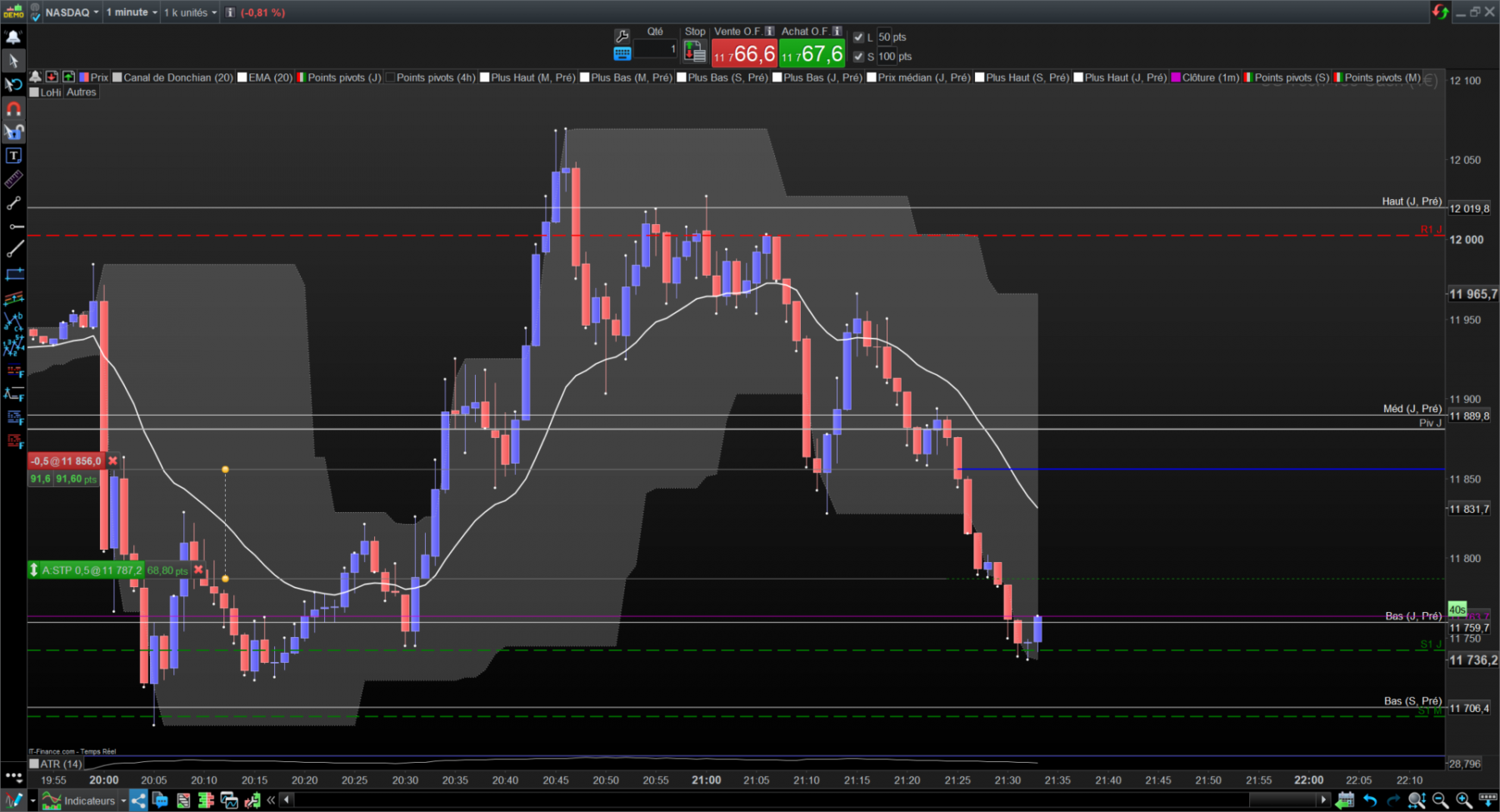Select the magnet snap tool
Viewport: 1500px width, 812px height.
[x=13, y=108]
